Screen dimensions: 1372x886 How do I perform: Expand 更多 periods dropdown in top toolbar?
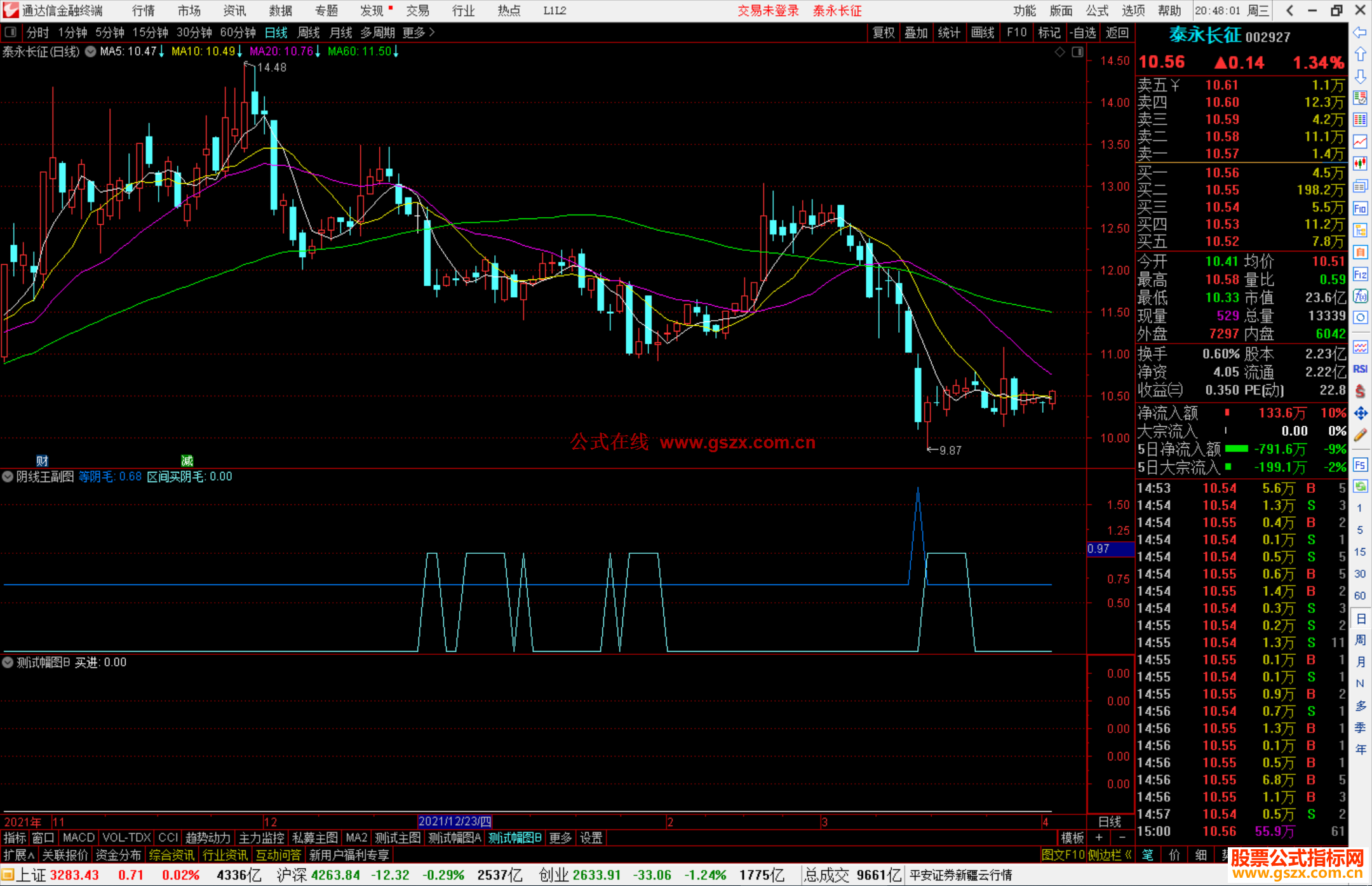tap(419, 32)
